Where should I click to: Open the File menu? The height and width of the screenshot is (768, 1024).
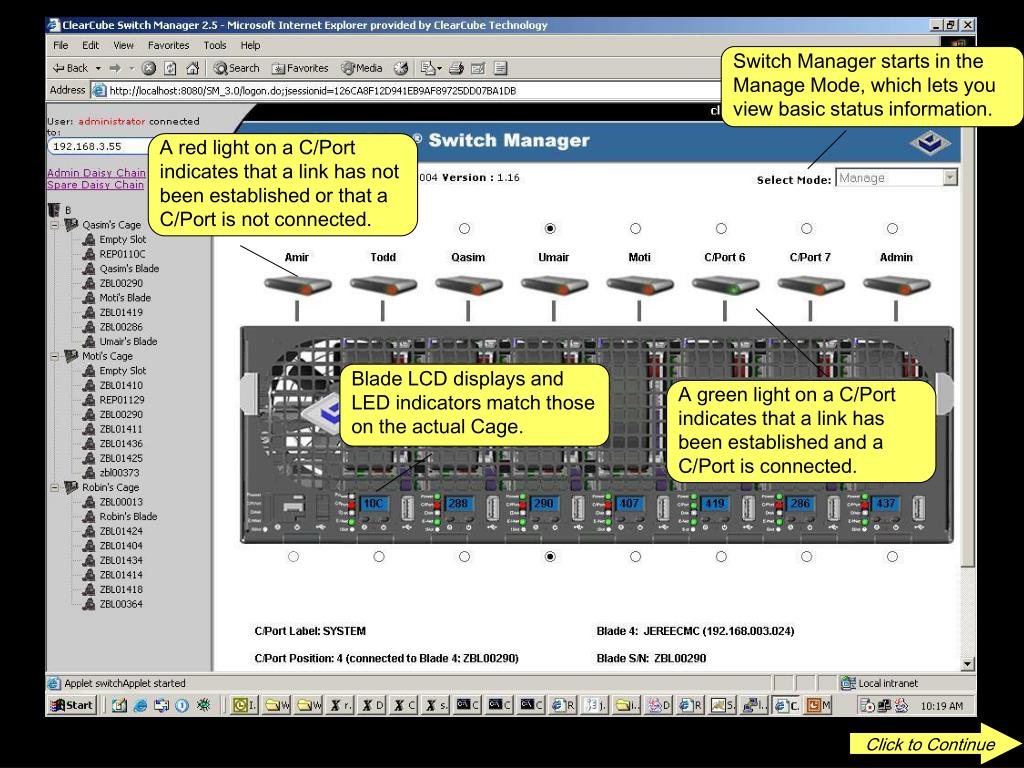click(61, 45)
